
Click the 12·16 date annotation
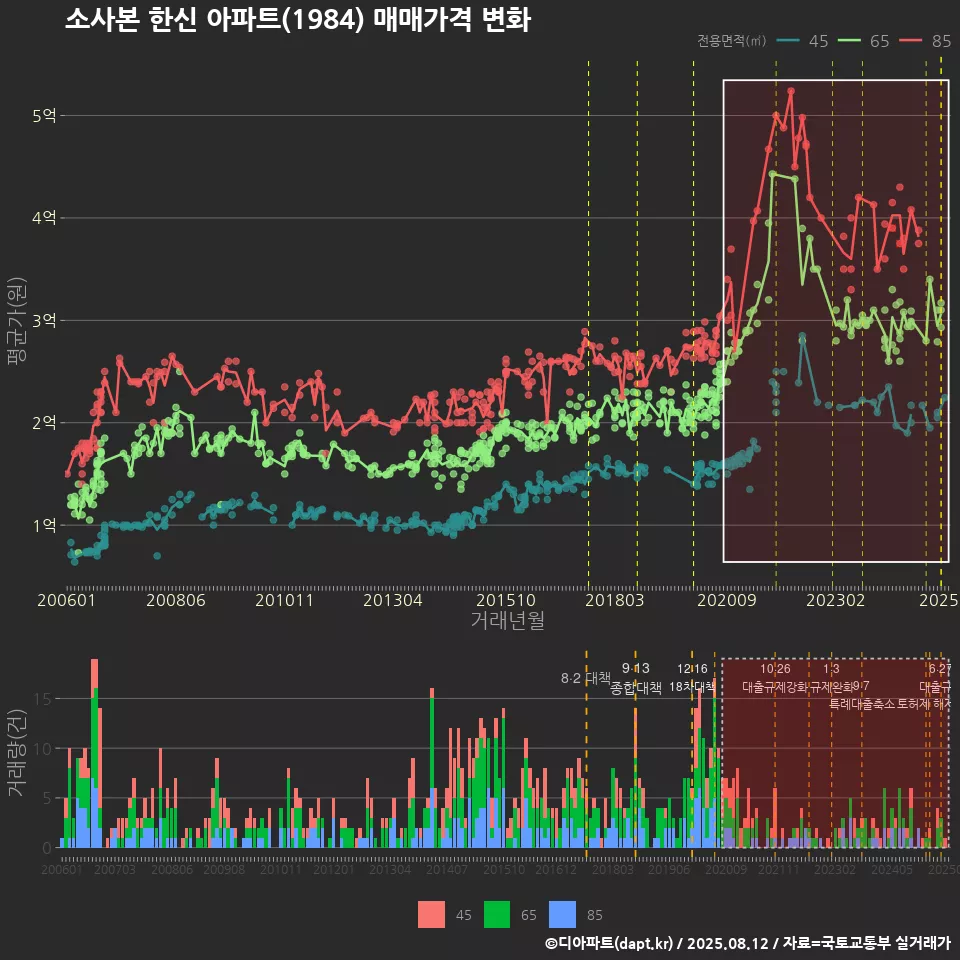click(692, 669)
